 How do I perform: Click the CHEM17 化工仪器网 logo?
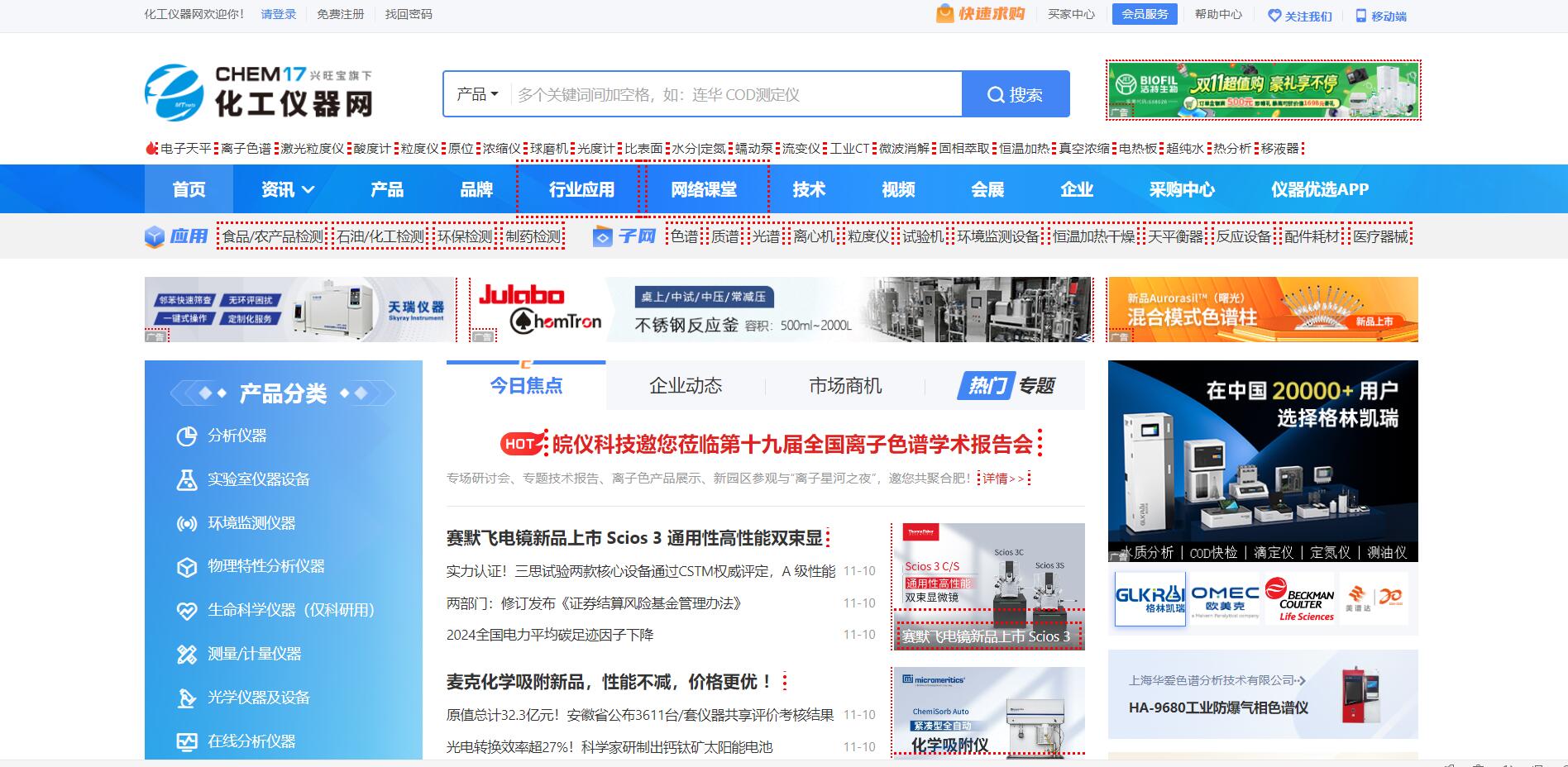(259, 92)
